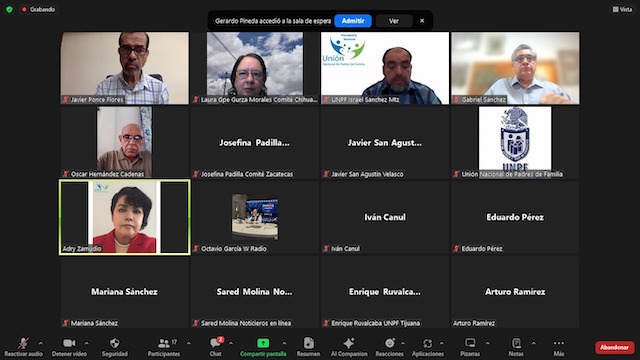Open AI Companion sparkle icon
The height and width of the screenshot is (360, 640).
[x=349, y=343]
